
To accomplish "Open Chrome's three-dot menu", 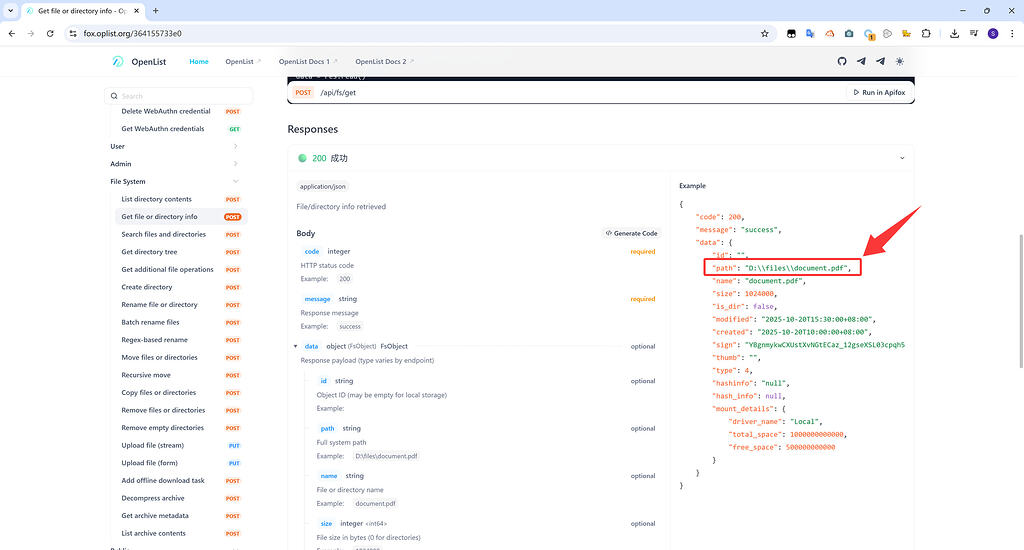I will (x=1012, y=33).
